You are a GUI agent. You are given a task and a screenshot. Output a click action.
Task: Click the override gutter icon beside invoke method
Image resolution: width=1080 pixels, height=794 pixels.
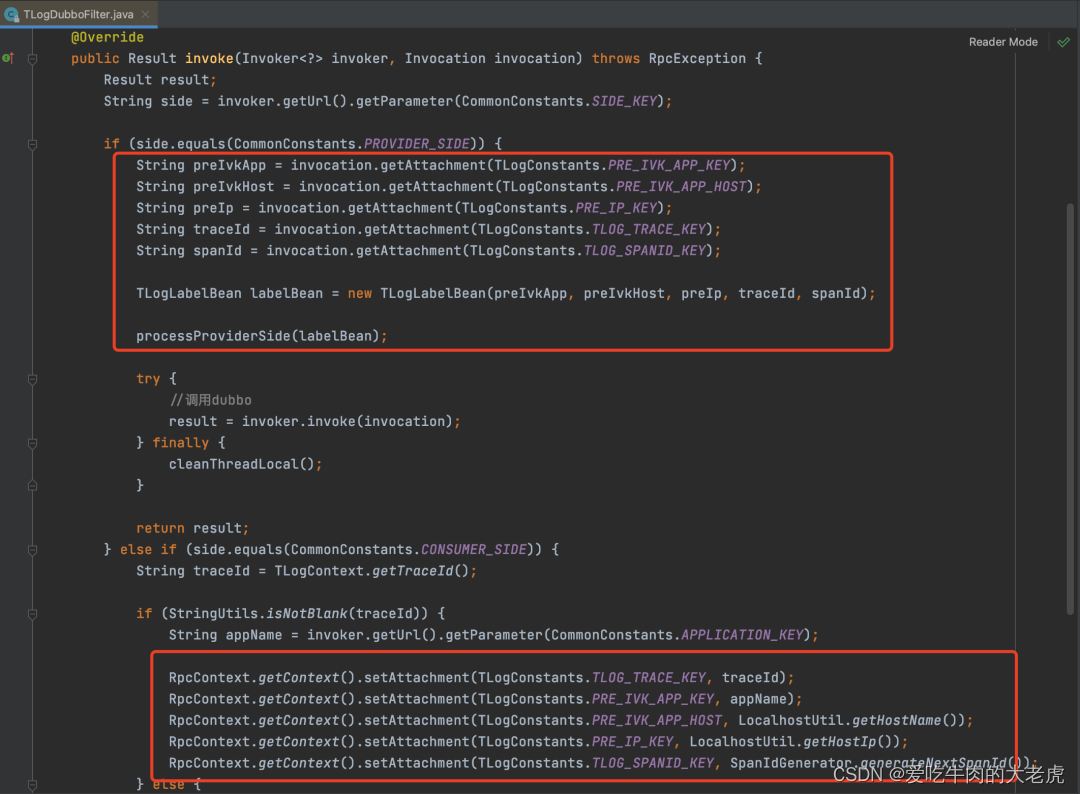click(8, 59)
